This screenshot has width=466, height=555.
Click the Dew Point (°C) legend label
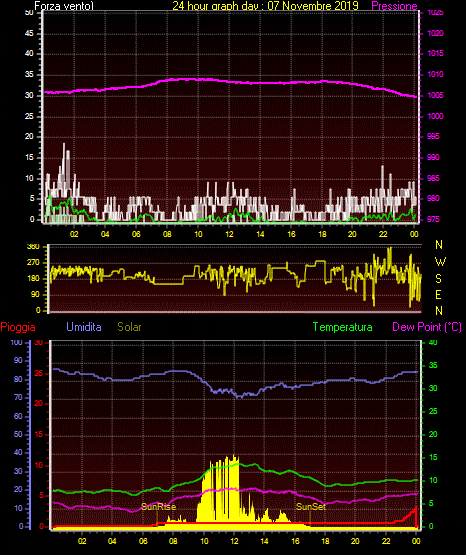pos(427,327)
